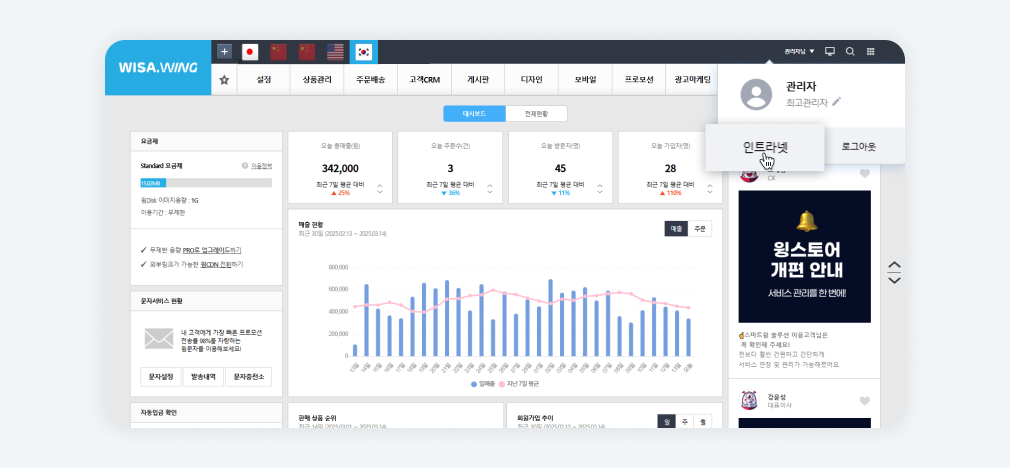Click the 45 visitors value

coord(560,169)
